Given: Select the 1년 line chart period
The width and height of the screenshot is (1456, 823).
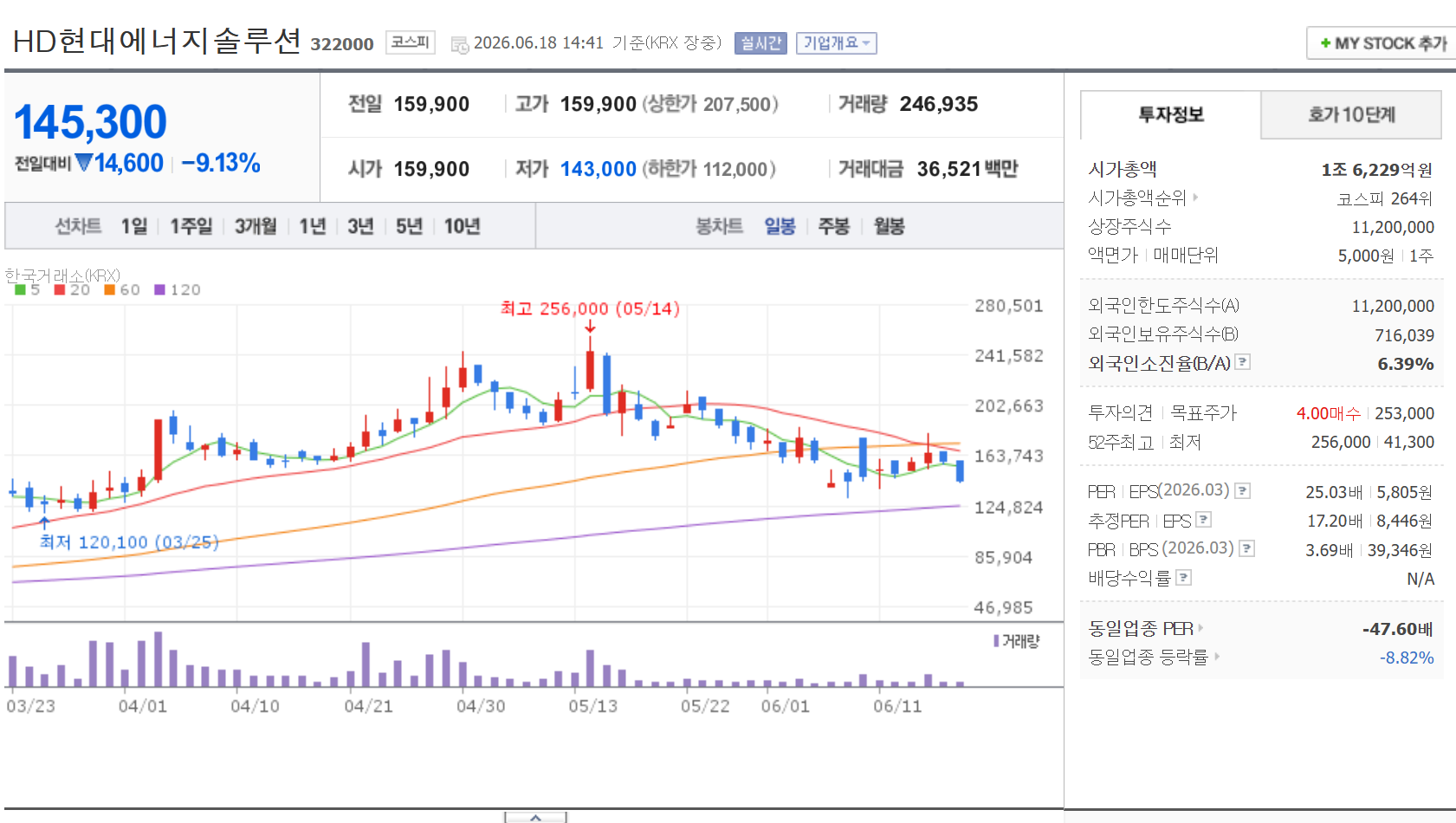Looking at the screenshot, I should pyautogui.click(x=313, y=226).
